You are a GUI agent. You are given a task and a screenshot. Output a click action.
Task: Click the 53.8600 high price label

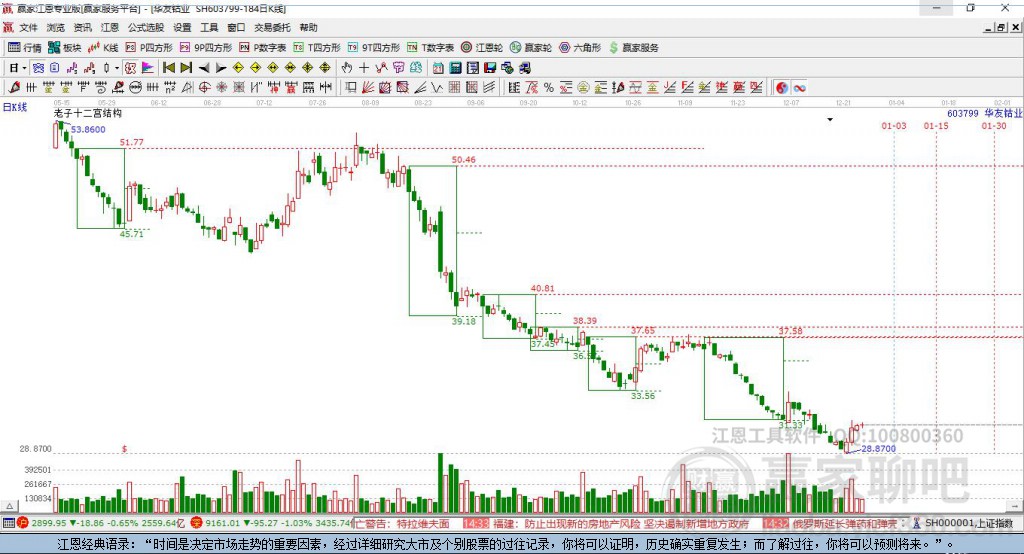click(88, 129)
